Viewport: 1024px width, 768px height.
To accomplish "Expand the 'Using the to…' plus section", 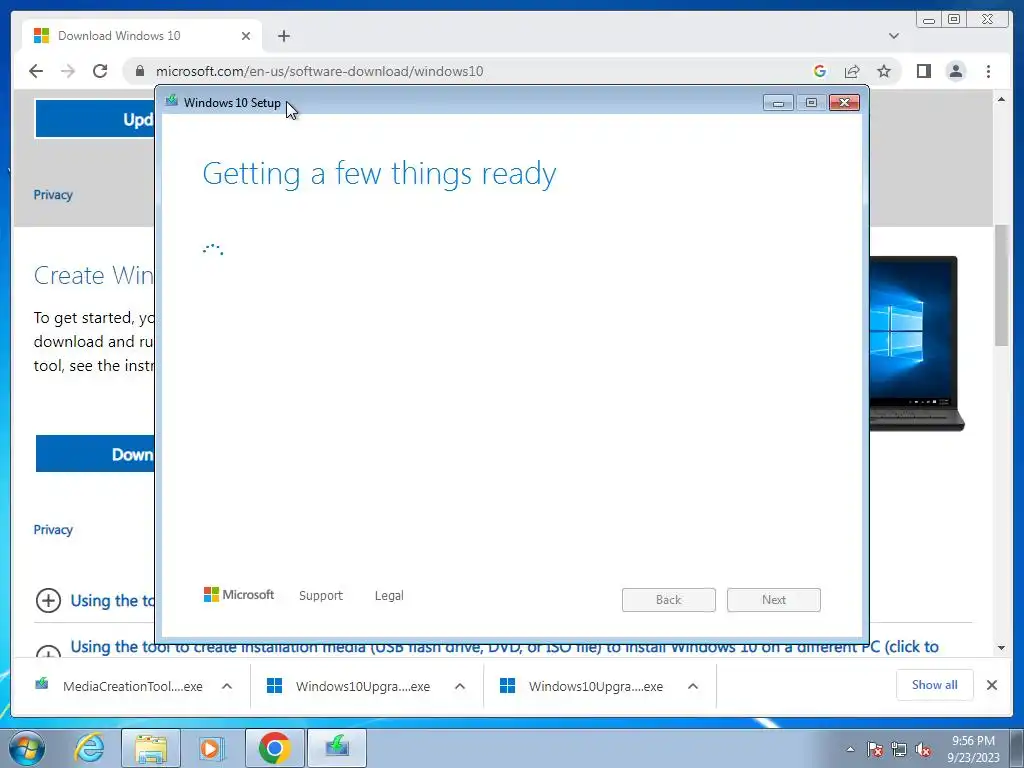I will point(48,600).
